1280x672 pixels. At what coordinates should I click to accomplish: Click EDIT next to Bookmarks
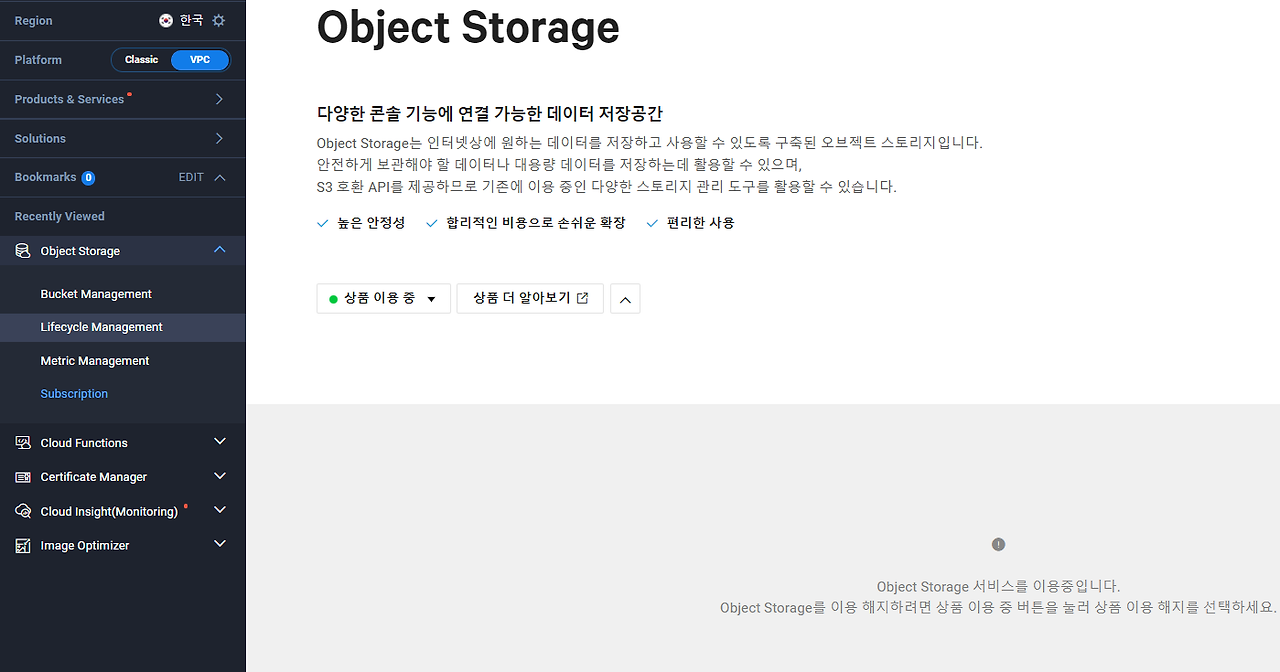pos(191,177)
